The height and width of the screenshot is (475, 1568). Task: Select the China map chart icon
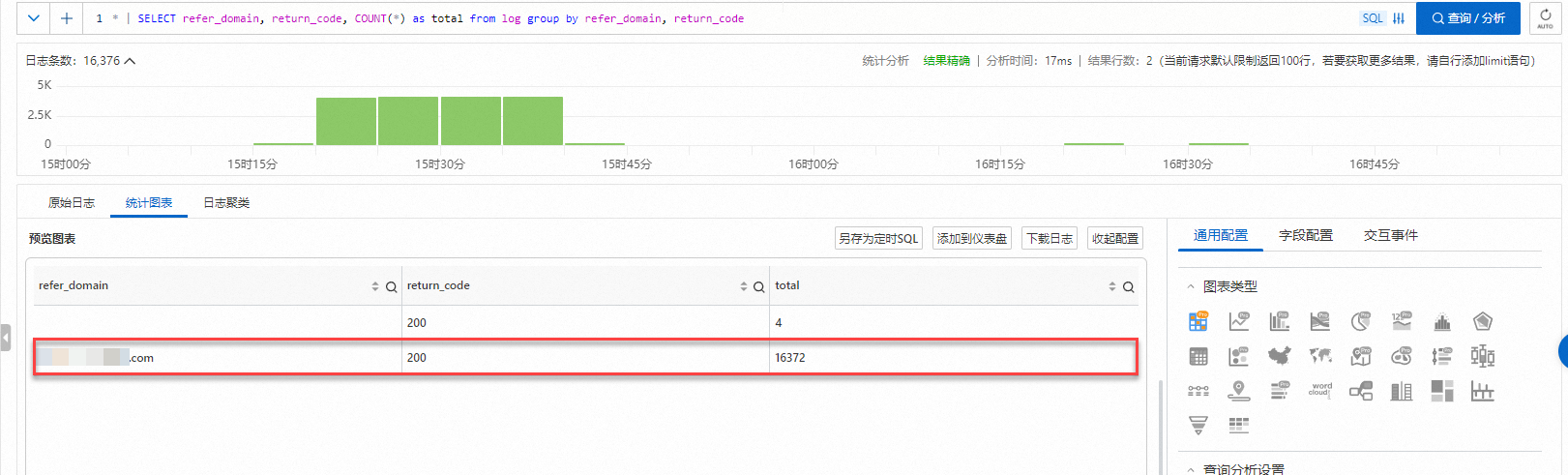pos(1280,356)
